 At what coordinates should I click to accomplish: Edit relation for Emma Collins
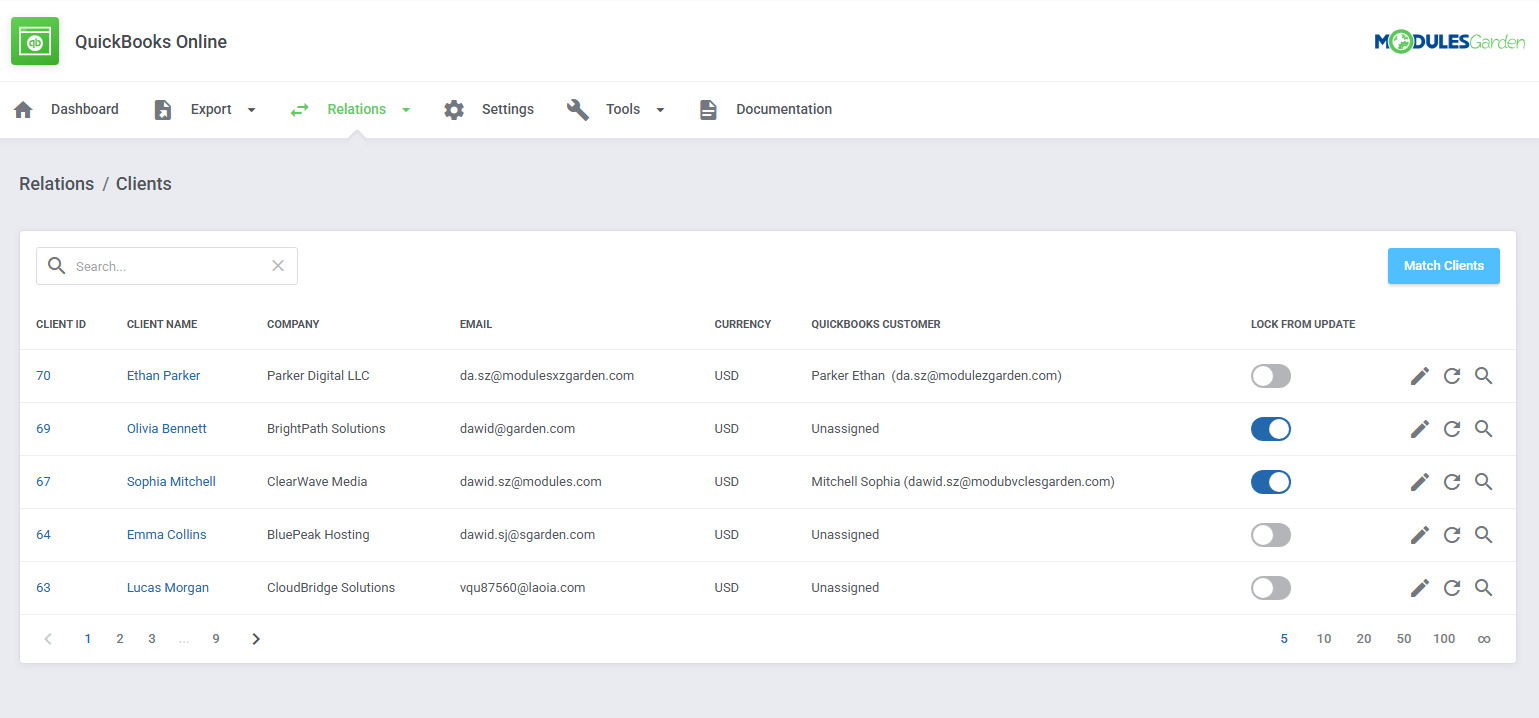pyautogui.click(x=1420, y=535)
